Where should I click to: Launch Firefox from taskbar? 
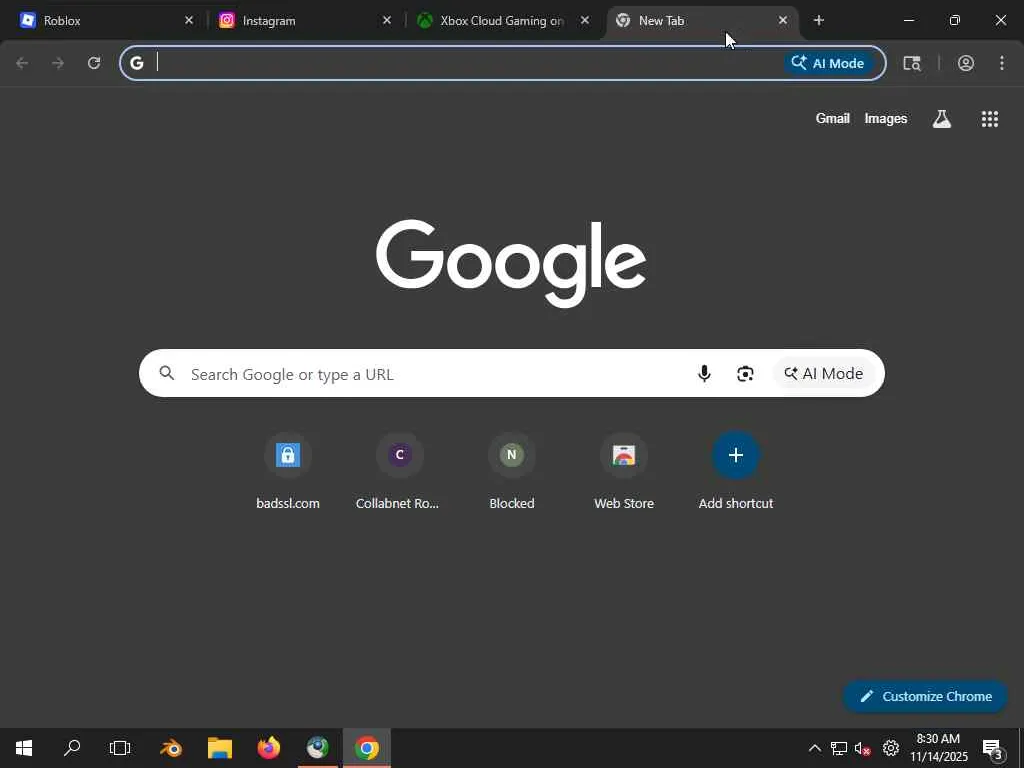268,748
